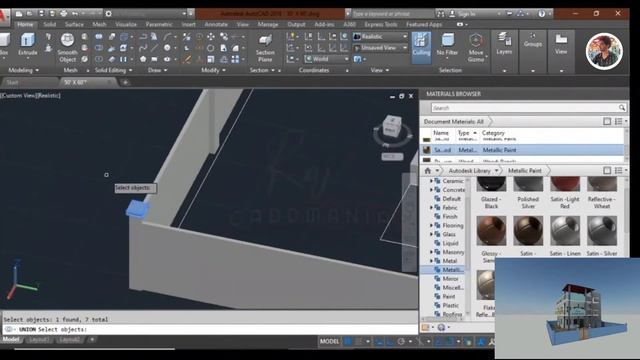The width and height of the screenshot is (640, 360).
Task: Select the Move Gizmo tool
Action: (x=476, y=47)
